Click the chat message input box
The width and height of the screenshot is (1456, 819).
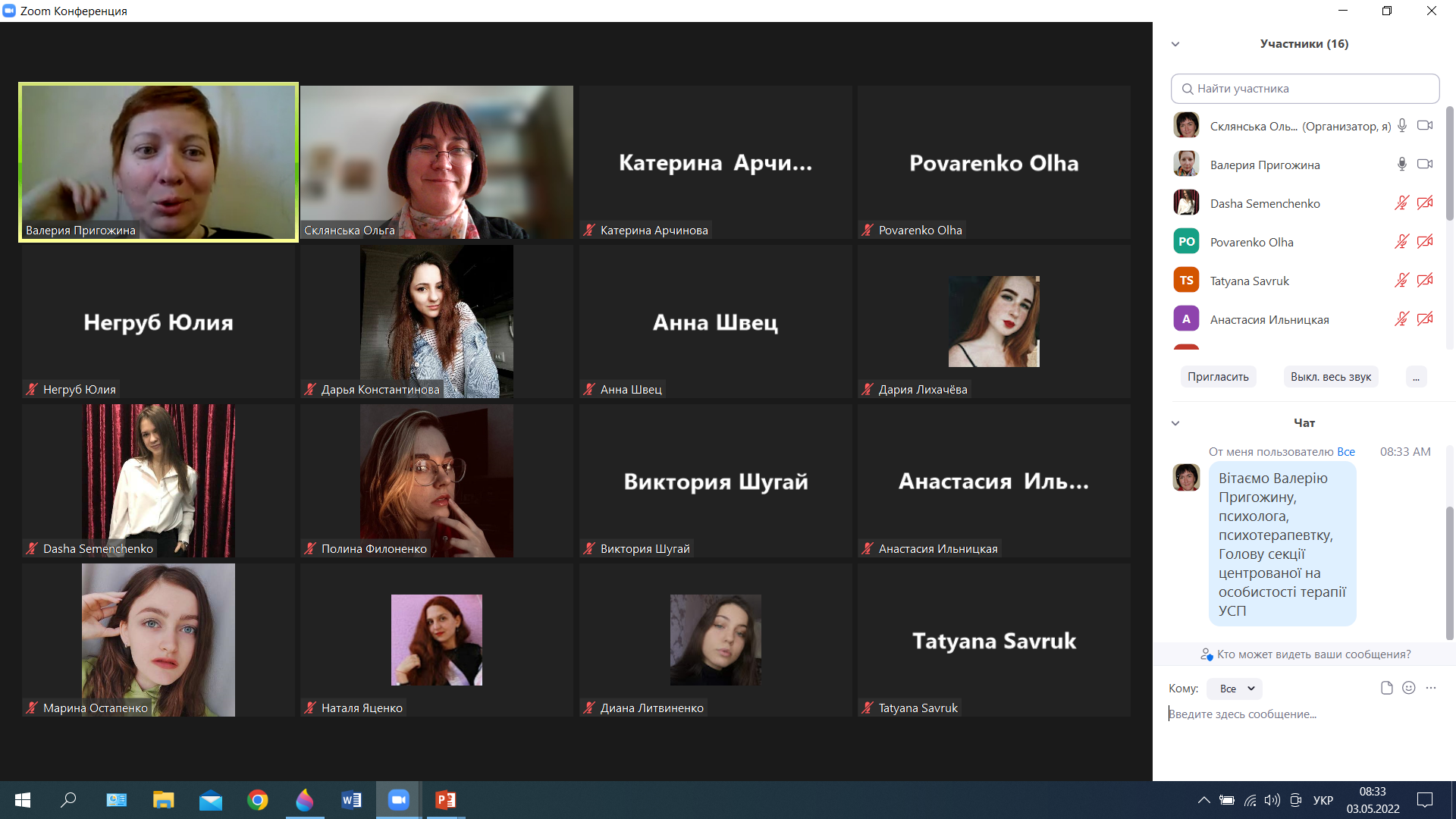pos(1304,714)
